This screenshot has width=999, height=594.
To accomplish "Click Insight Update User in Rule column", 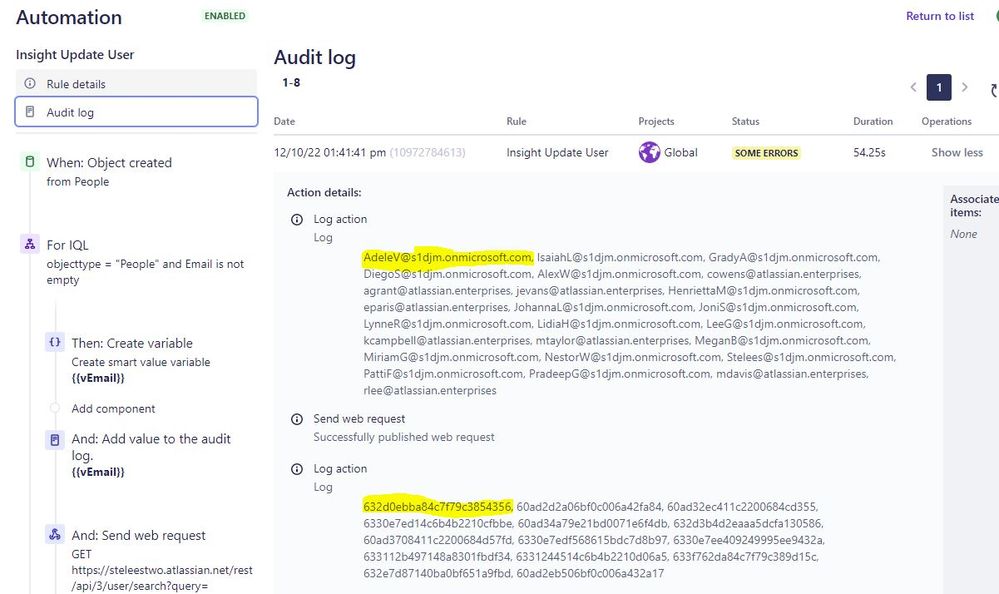I will (x=557, y=152).
